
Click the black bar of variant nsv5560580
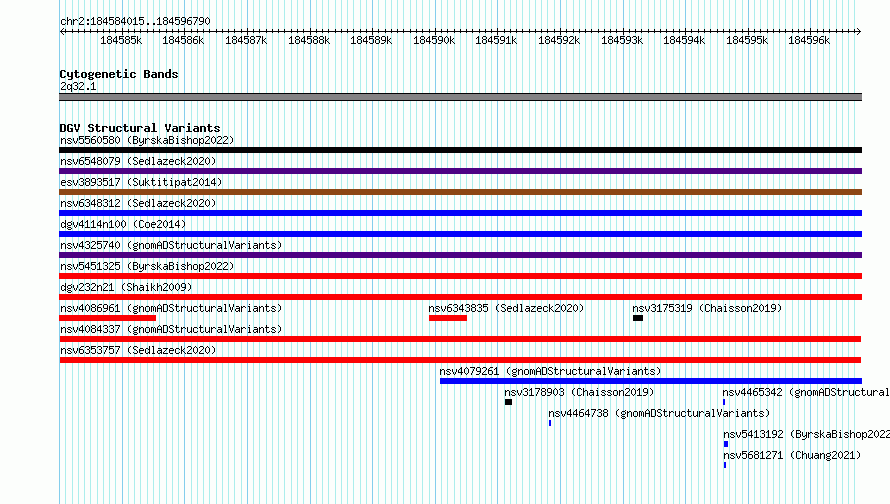[460, 150]
